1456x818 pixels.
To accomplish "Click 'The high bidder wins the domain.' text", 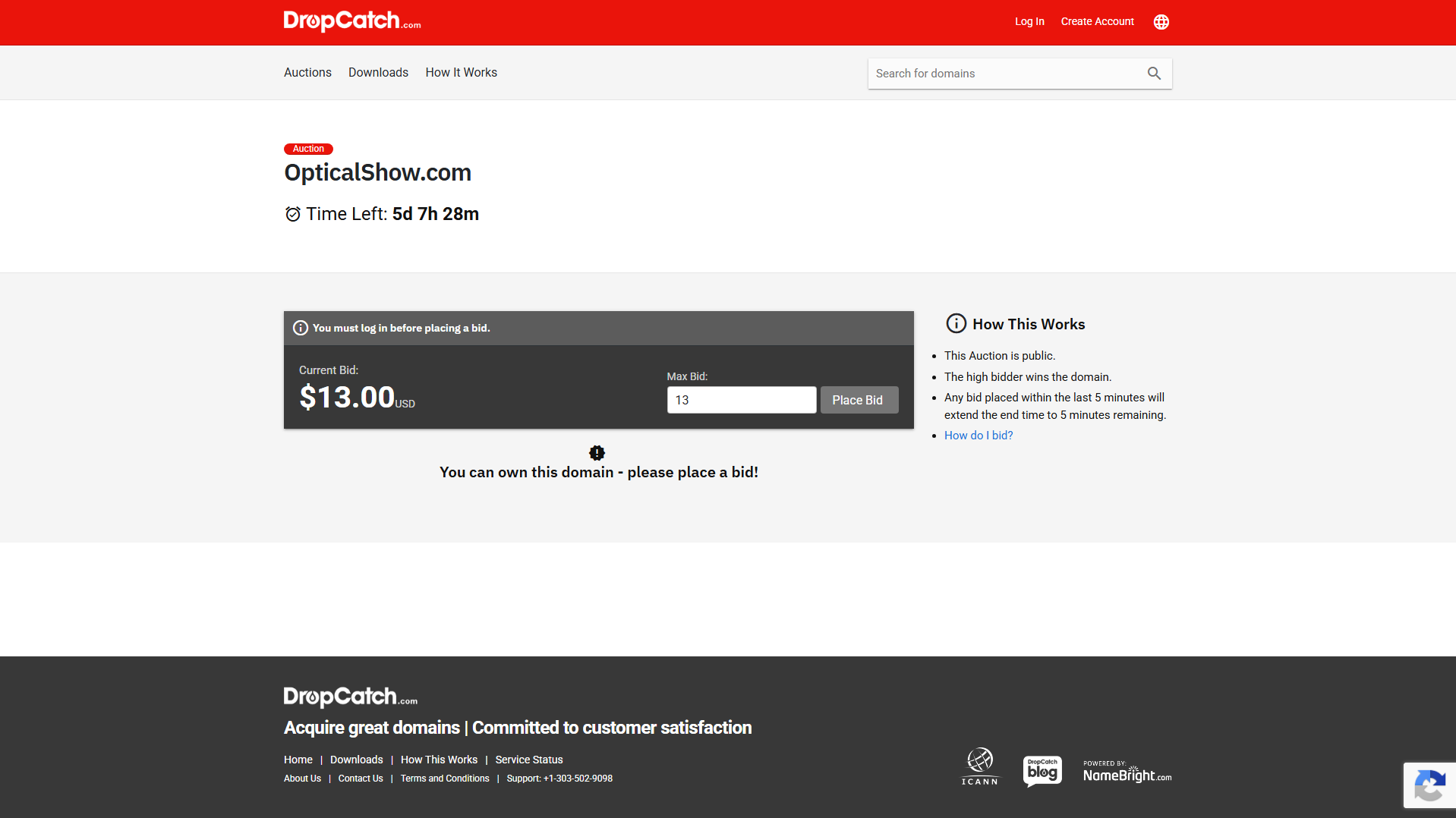I will coord(1028,377).
